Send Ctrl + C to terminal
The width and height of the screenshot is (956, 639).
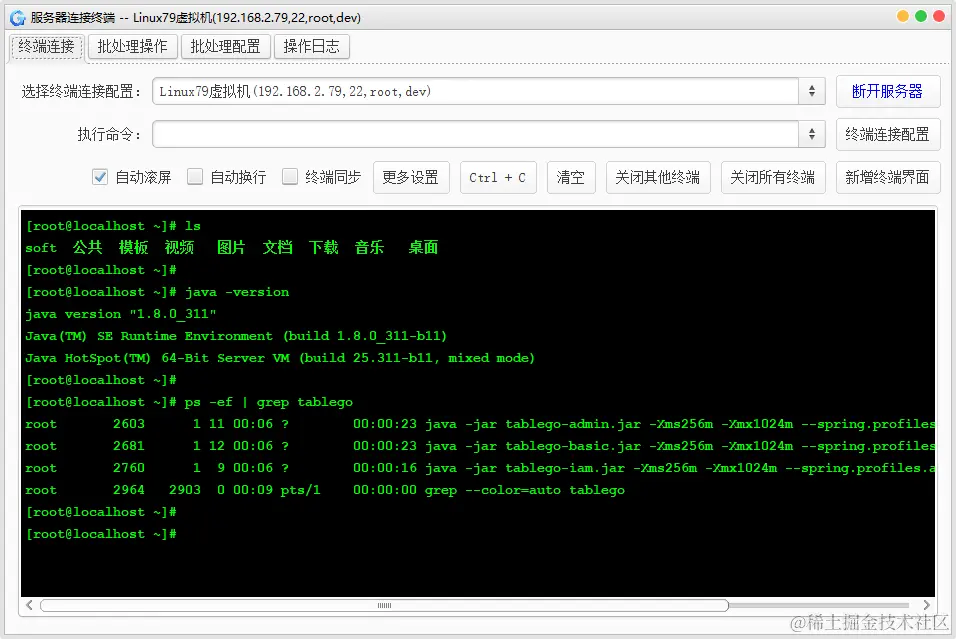tap(498, 177)
